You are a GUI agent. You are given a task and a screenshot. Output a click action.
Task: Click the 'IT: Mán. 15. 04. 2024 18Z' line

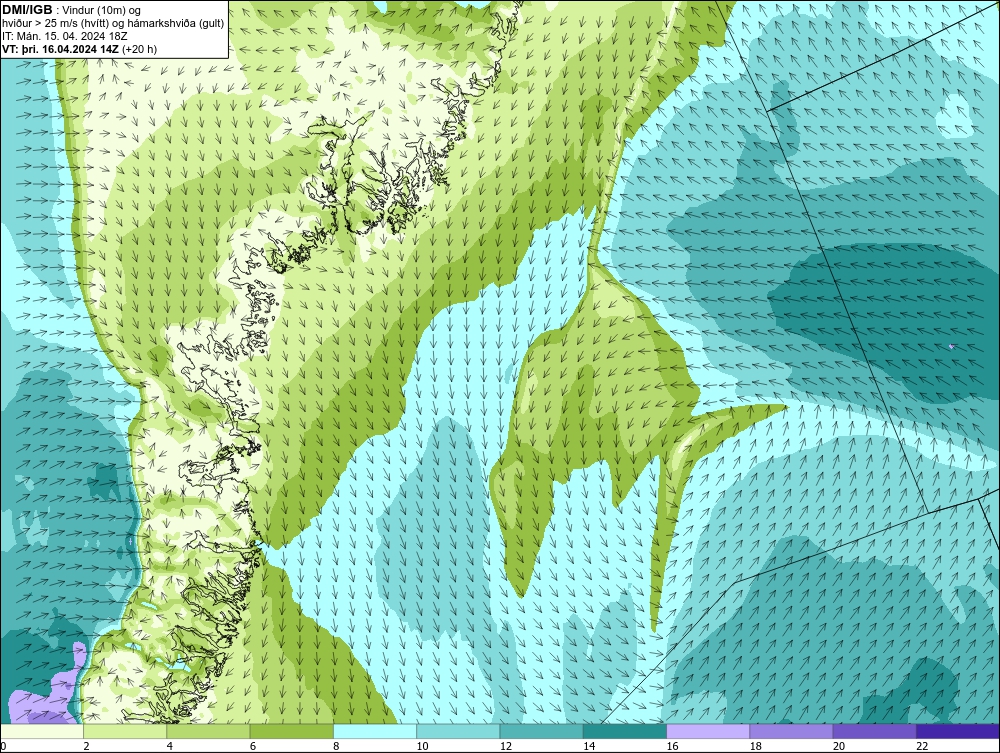pyautogui.click(x=65, y=36)
